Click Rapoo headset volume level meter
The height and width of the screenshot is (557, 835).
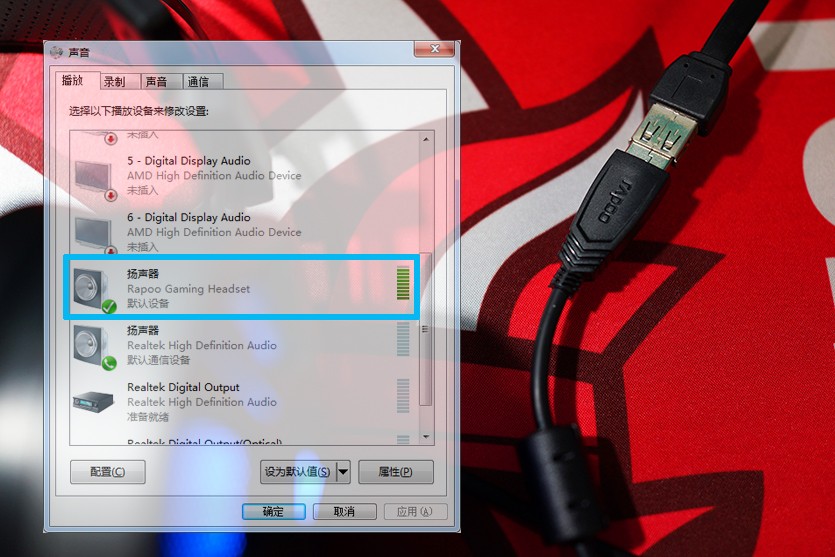point(403,283)
